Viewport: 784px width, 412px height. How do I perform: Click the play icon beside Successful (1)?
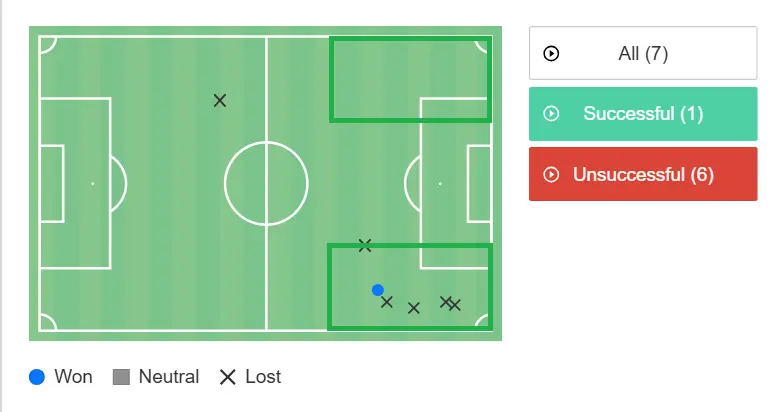coord(551,114)
